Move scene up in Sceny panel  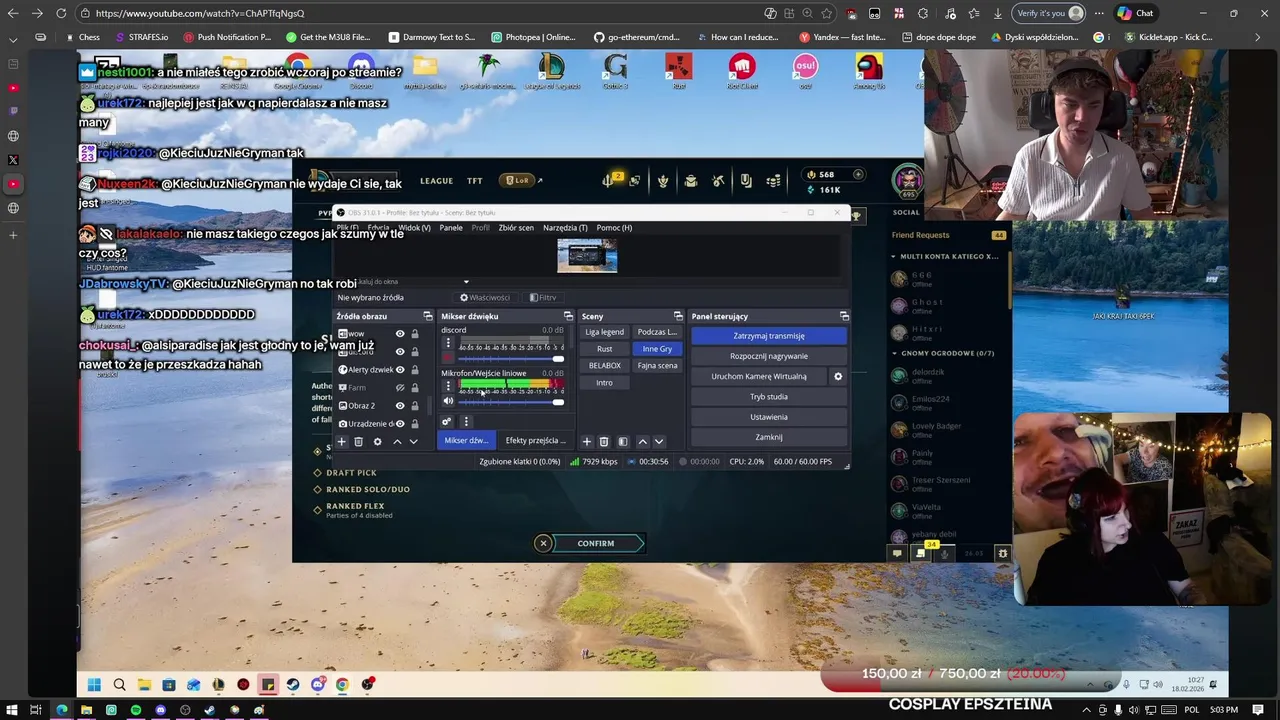click(x=642, y=442)
